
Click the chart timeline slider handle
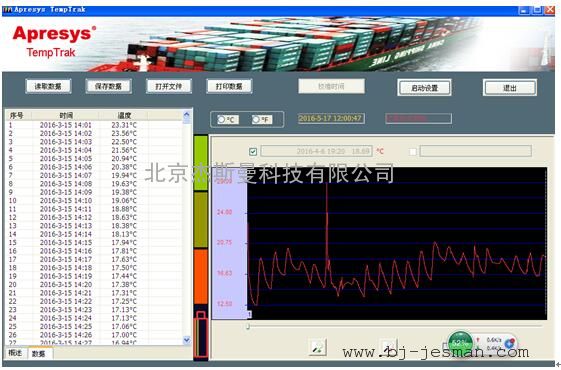248,326
